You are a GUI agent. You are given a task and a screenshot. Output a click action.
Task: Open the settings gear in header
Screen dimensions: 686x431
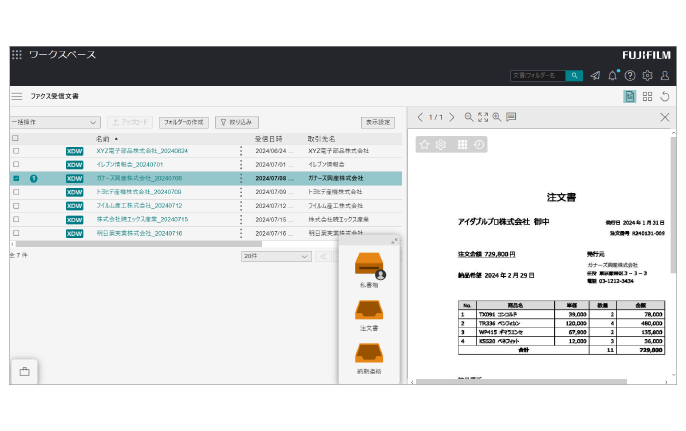coord(648,76)
